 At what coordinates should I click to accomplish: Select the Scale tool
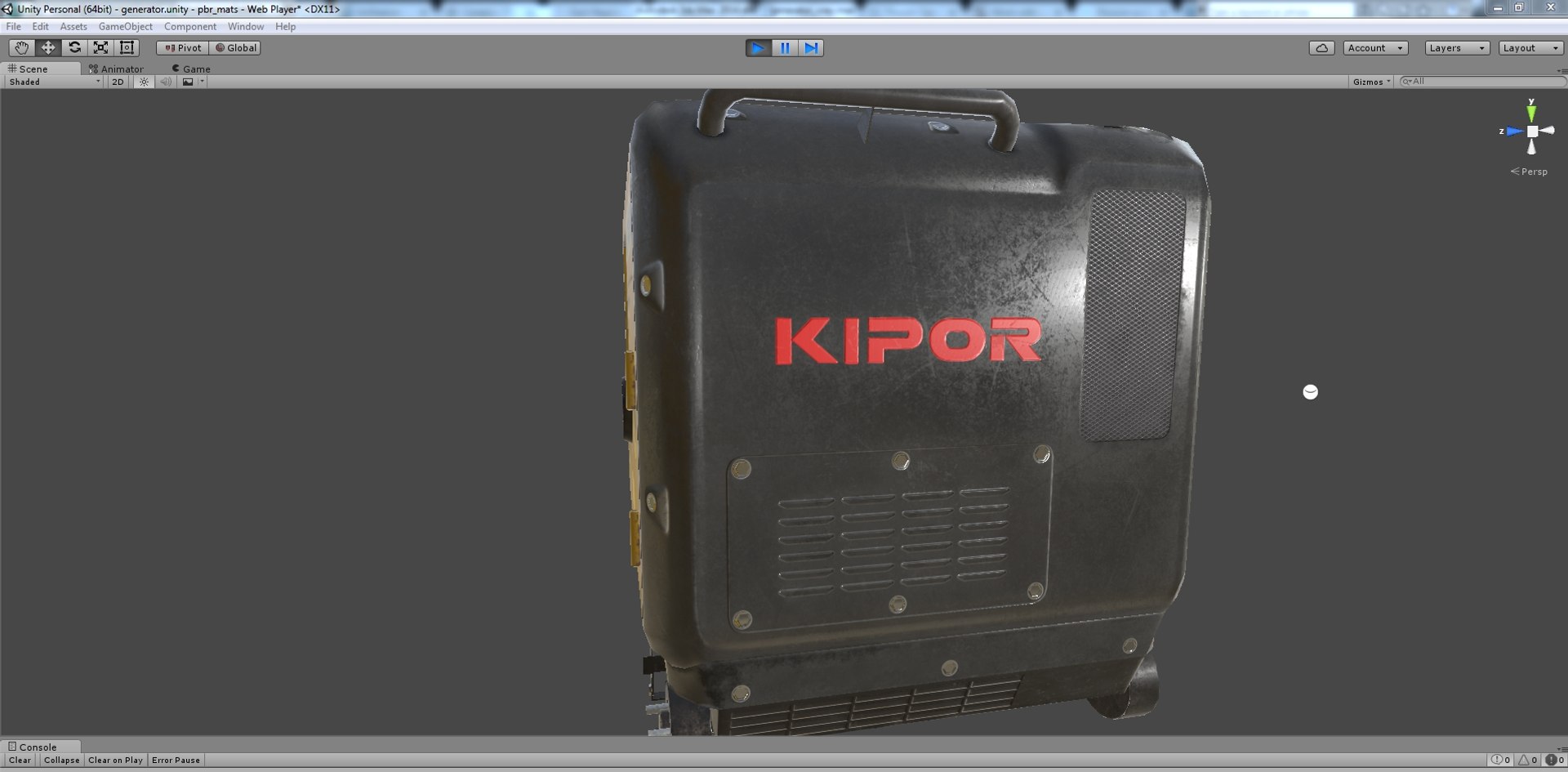click(x=100, y=47)
